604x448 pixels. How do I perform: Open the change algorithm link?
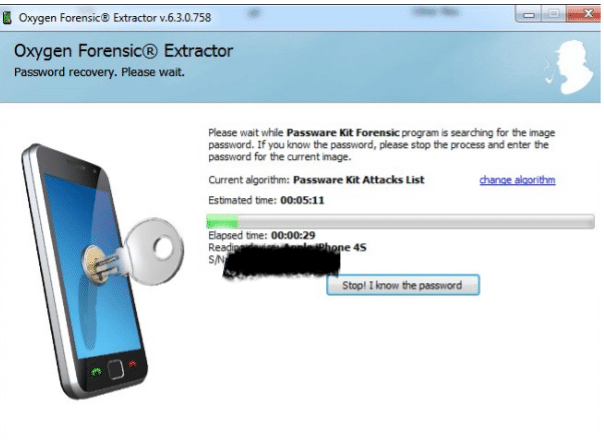(x=517, y=180)
